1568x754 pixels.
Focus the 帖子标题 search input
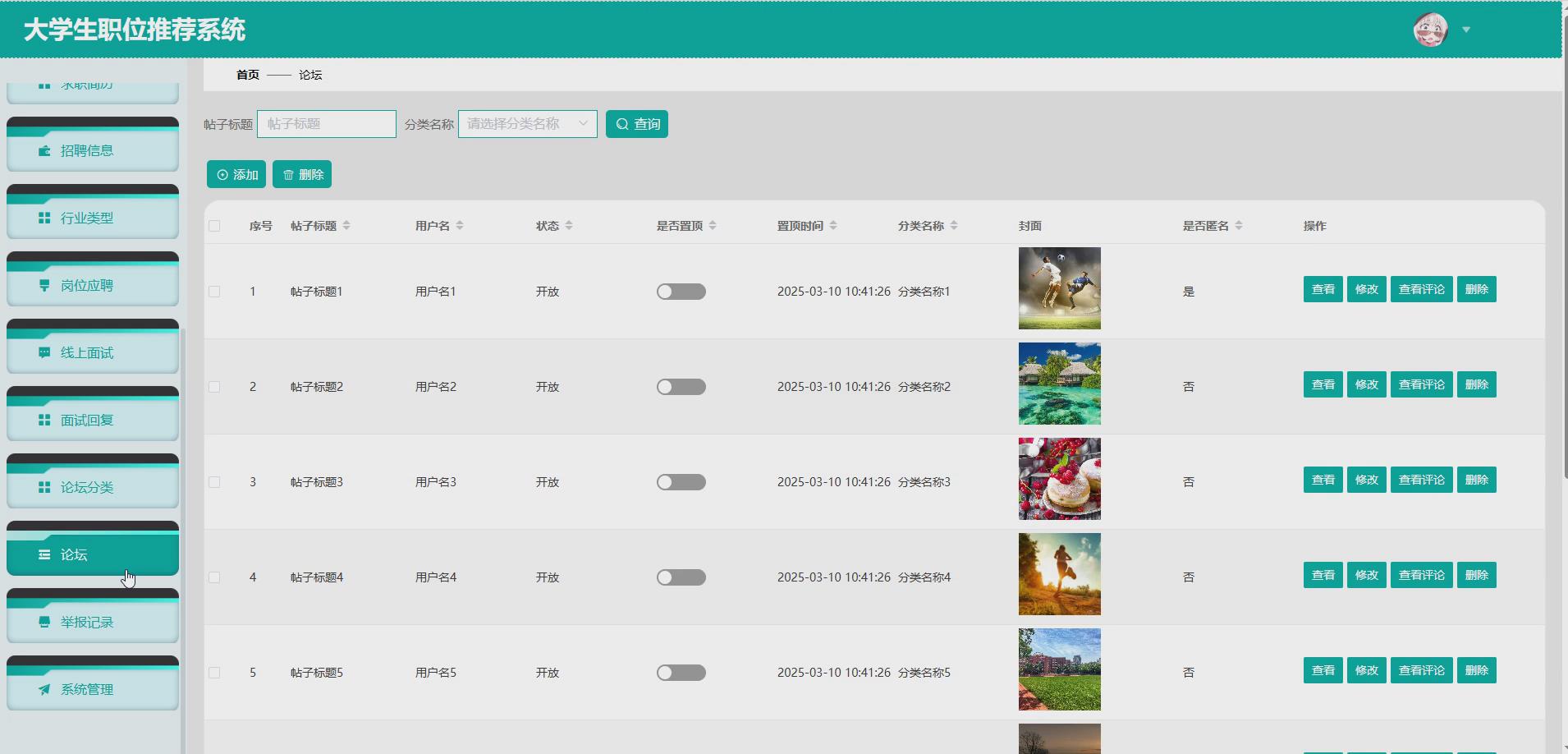[x=327, y=124]
